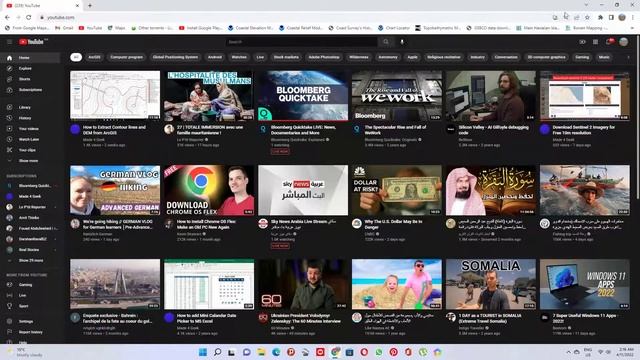Go to Home in the sidebar
The width and height of the screenshot is (640, 360).
pyautogui.click(x=31, y=58)
